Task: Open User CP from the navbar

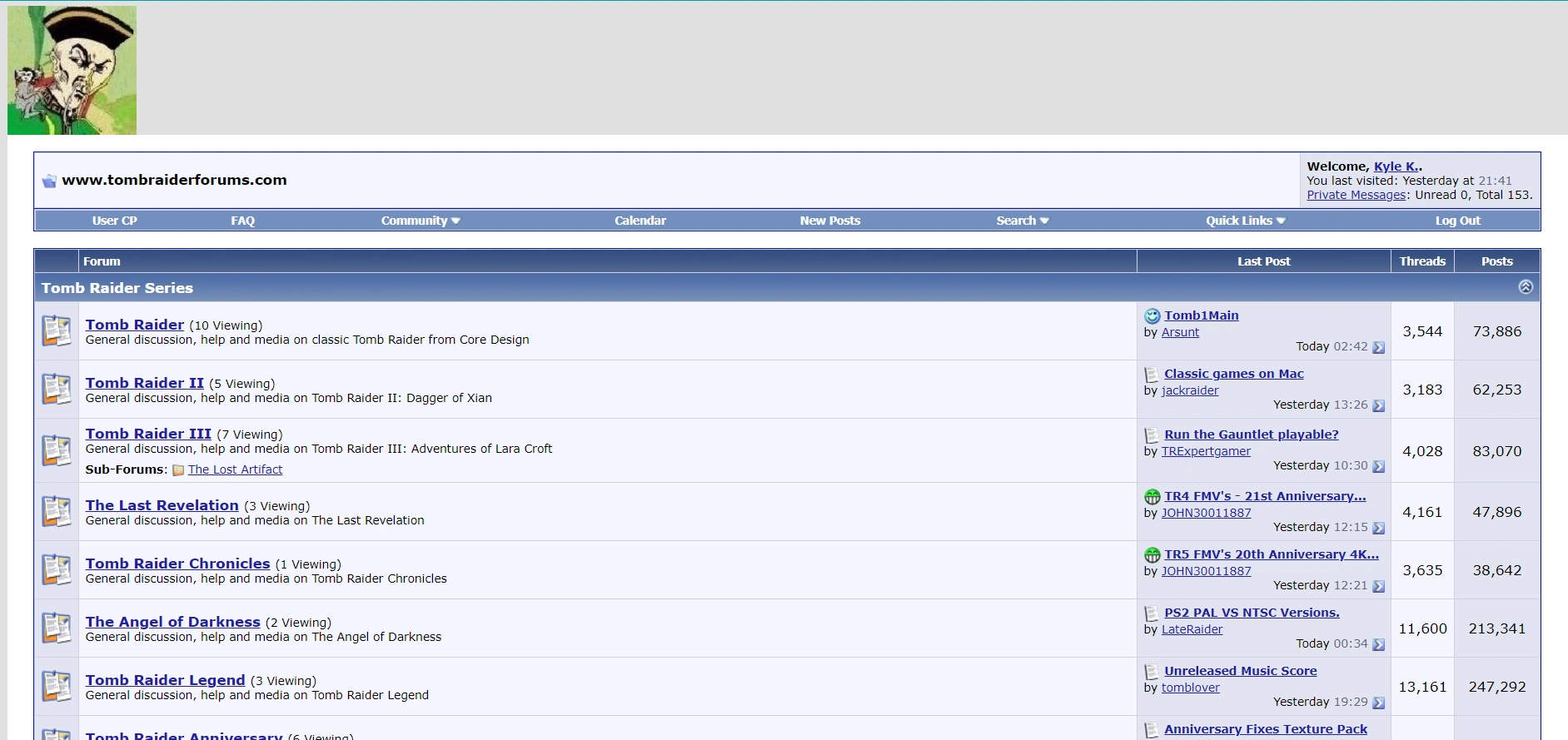Action: pos(115,221)
